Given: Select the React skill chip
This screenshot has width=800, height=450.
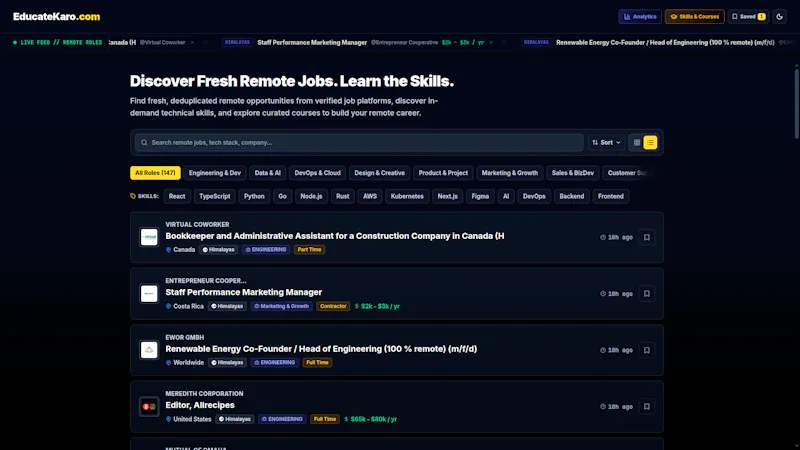Looking at the screenshot, I should [177, 196].
